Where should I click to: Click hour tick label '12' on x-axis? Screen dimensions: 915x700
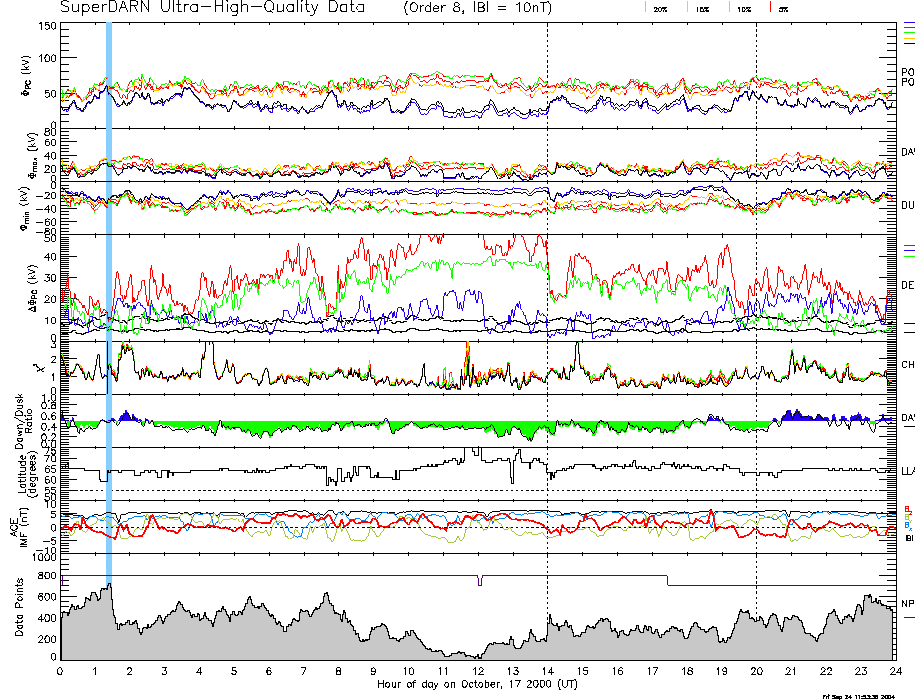coord(478,671)
